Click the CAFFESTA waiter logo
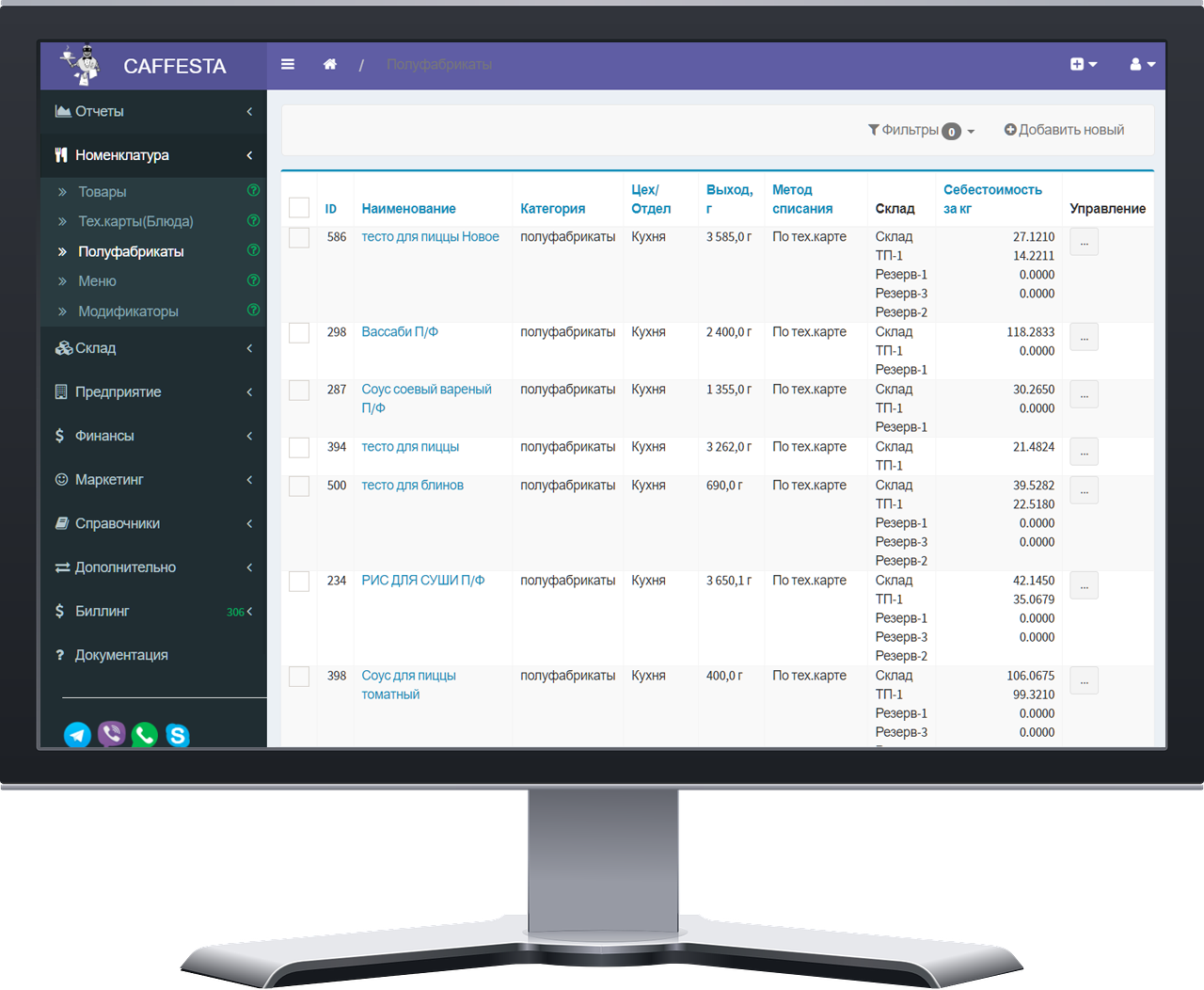 [81, 66]
